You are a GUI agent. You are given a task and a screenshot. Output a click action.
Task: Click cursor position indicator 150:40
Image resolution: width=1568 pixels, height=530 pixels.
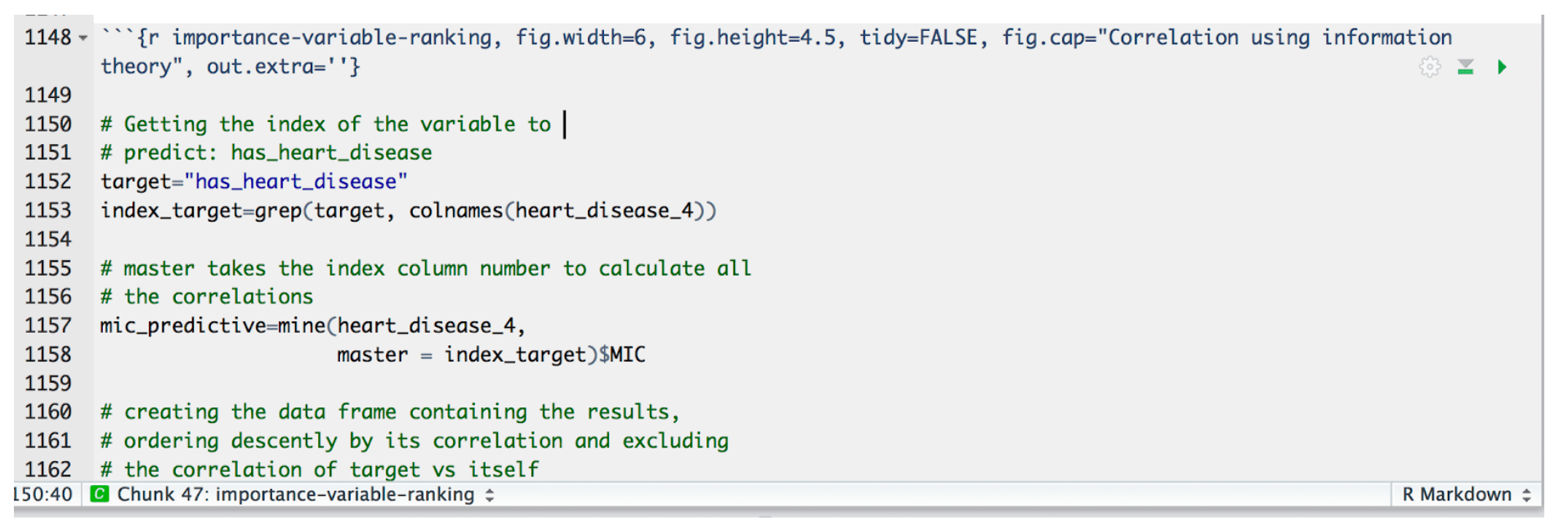(x=43, y=494)
